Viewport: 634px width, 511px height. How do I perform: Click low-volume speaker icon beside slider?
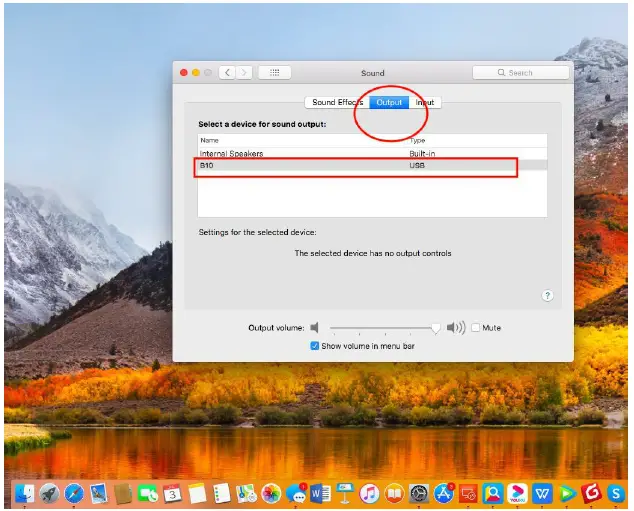click(x=315, y=327)
